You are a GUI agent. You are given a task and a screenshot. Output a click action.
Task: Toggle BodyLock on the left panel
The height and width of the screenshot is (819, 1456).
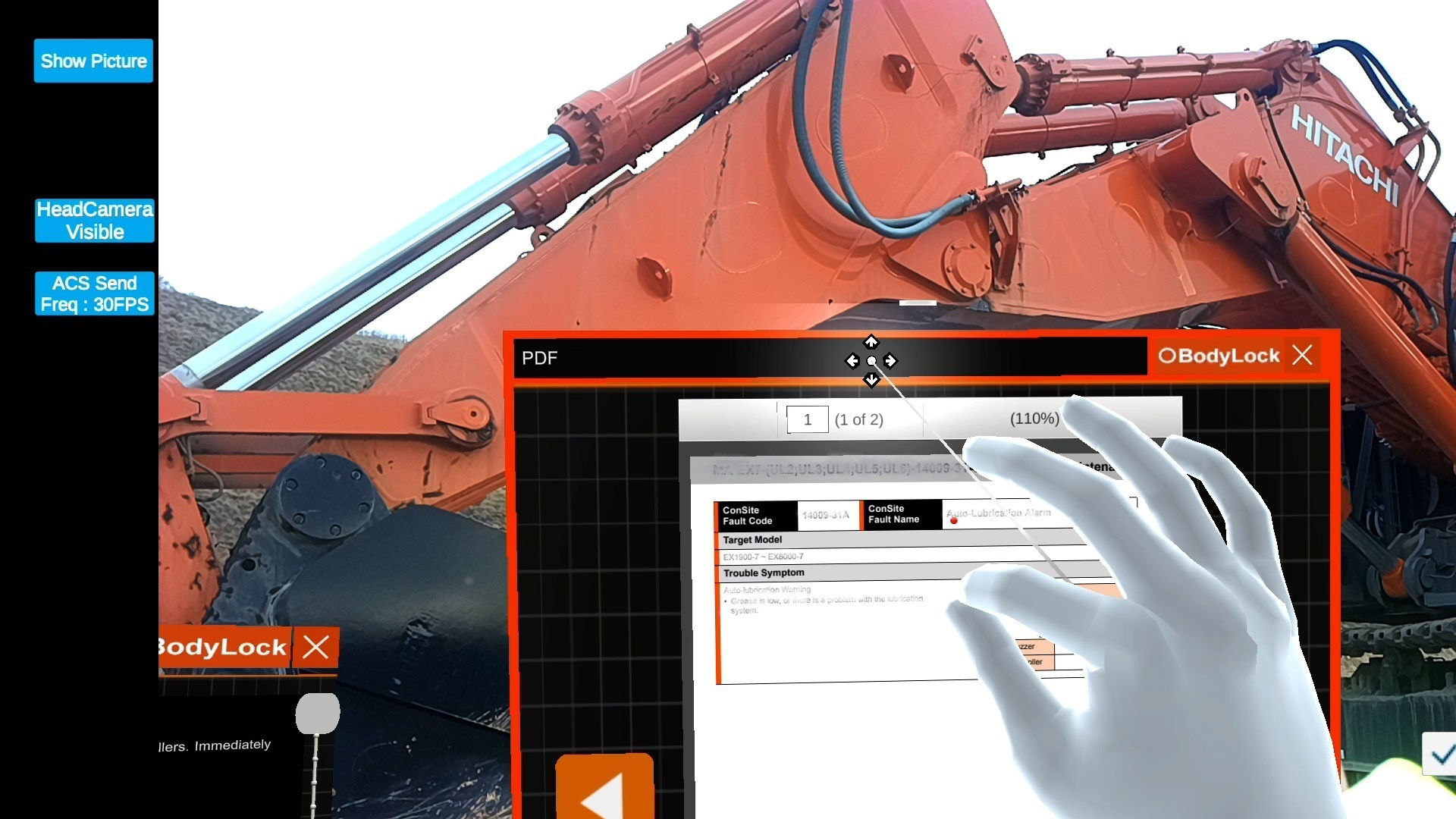click(224, 647)
